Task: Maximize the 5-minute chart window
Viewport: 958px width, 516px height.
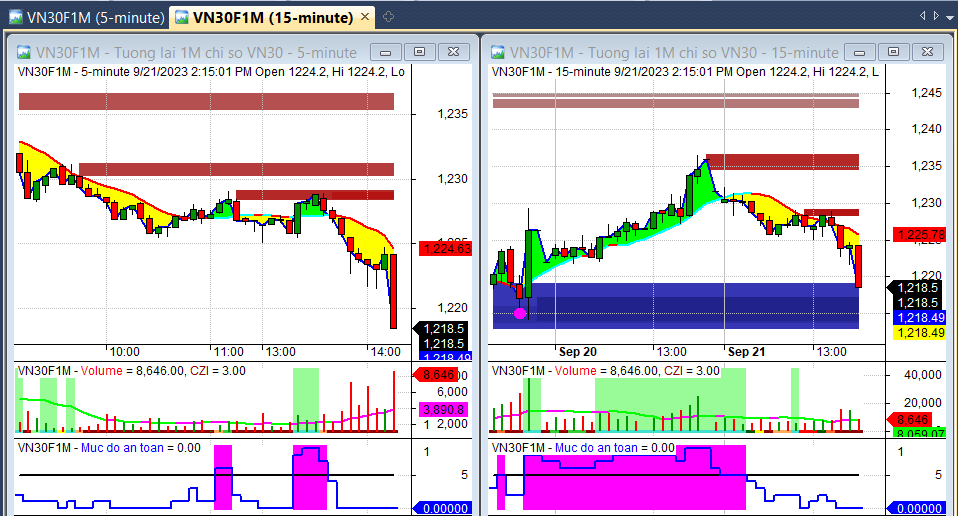Action: tap(419, 52)
